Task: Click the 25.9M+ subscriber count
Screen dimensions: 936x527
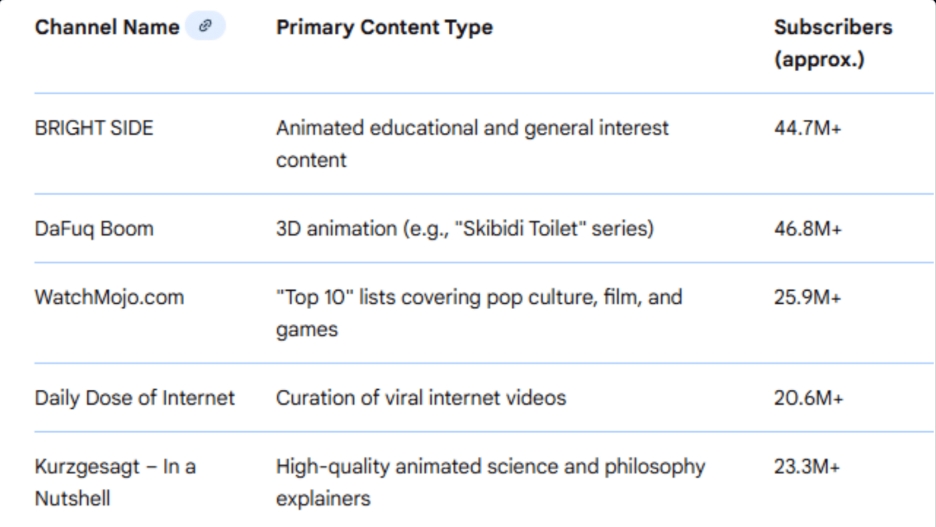Action: point(808,298)
